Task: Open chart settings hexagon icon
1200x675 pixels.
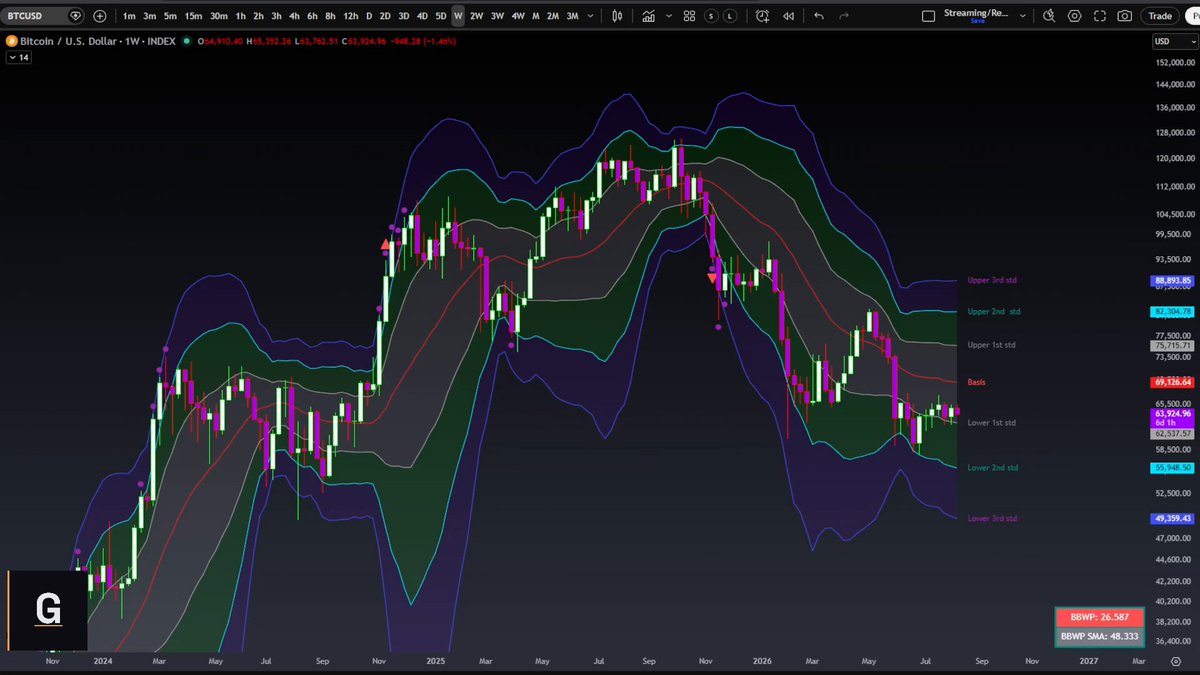Action: coord(1075,16)
